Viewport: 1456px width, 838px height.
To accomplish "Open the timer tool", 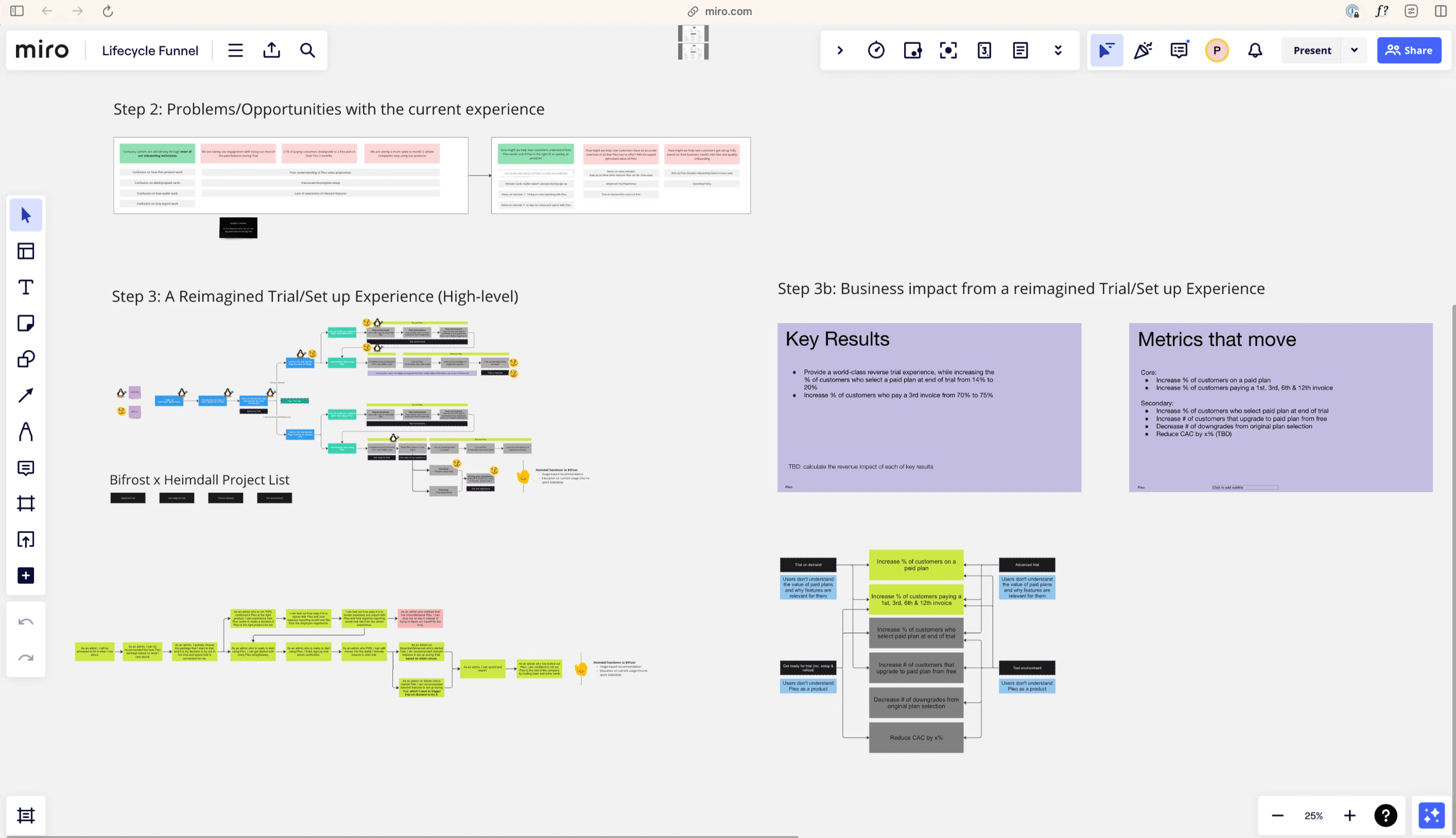I will 876,50.
